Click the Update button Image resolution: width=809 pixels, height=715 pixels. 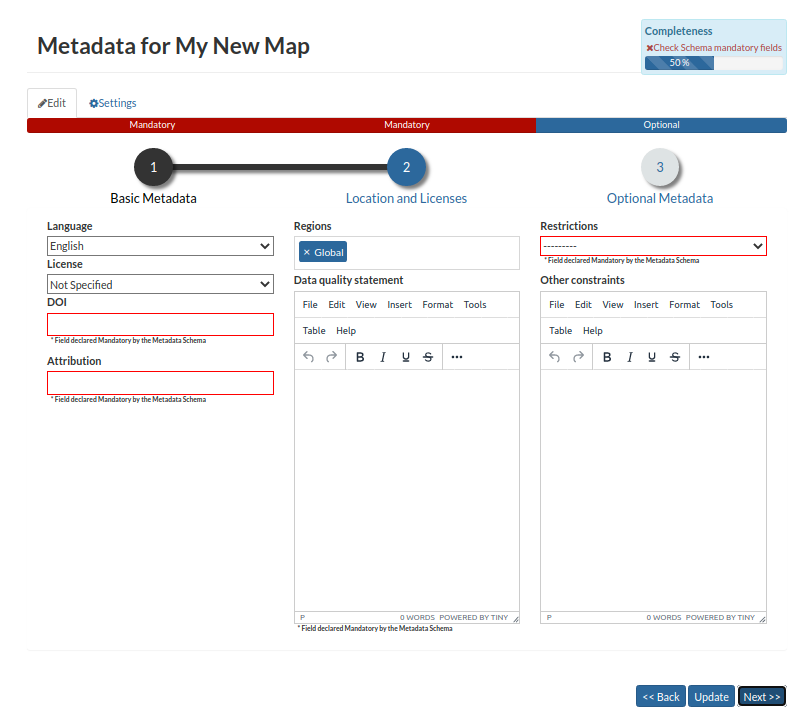click(x=711, y=696)
